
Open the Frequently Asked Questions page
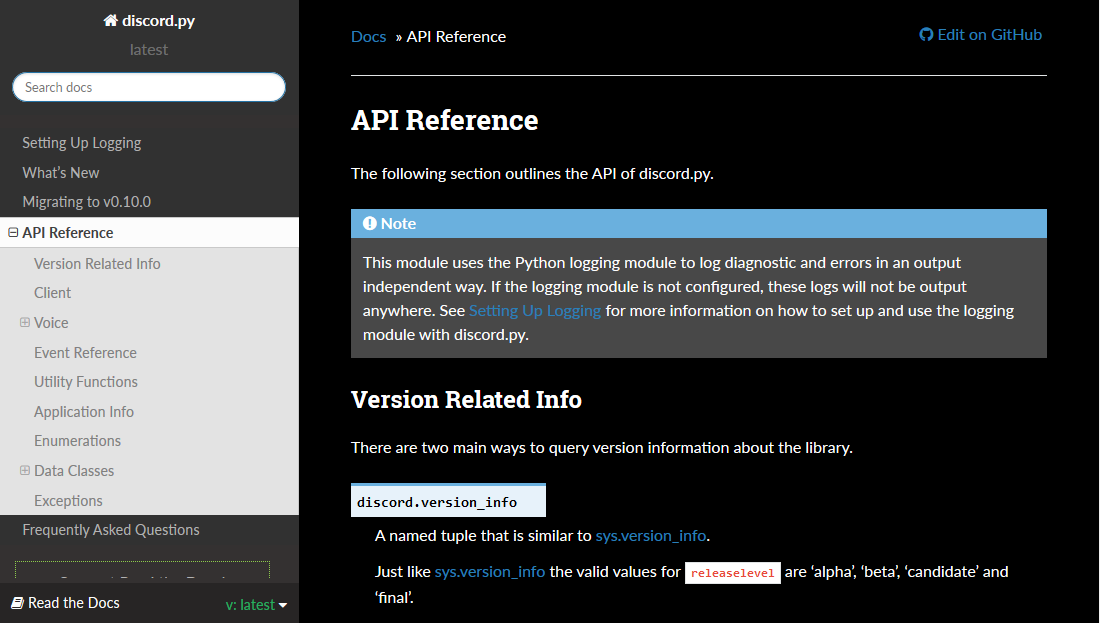pos(110,529)
